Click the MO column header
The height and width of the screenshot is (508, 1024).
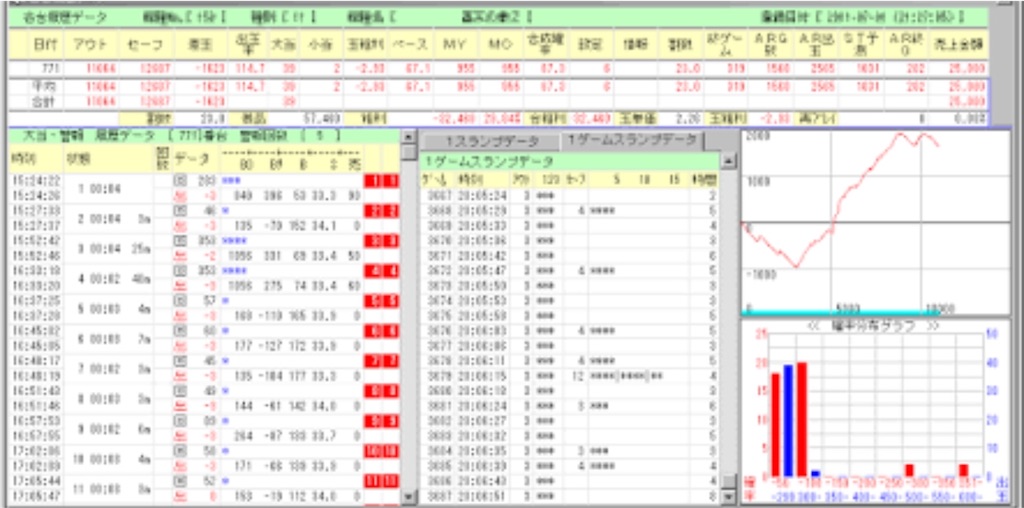coord(500,44)
